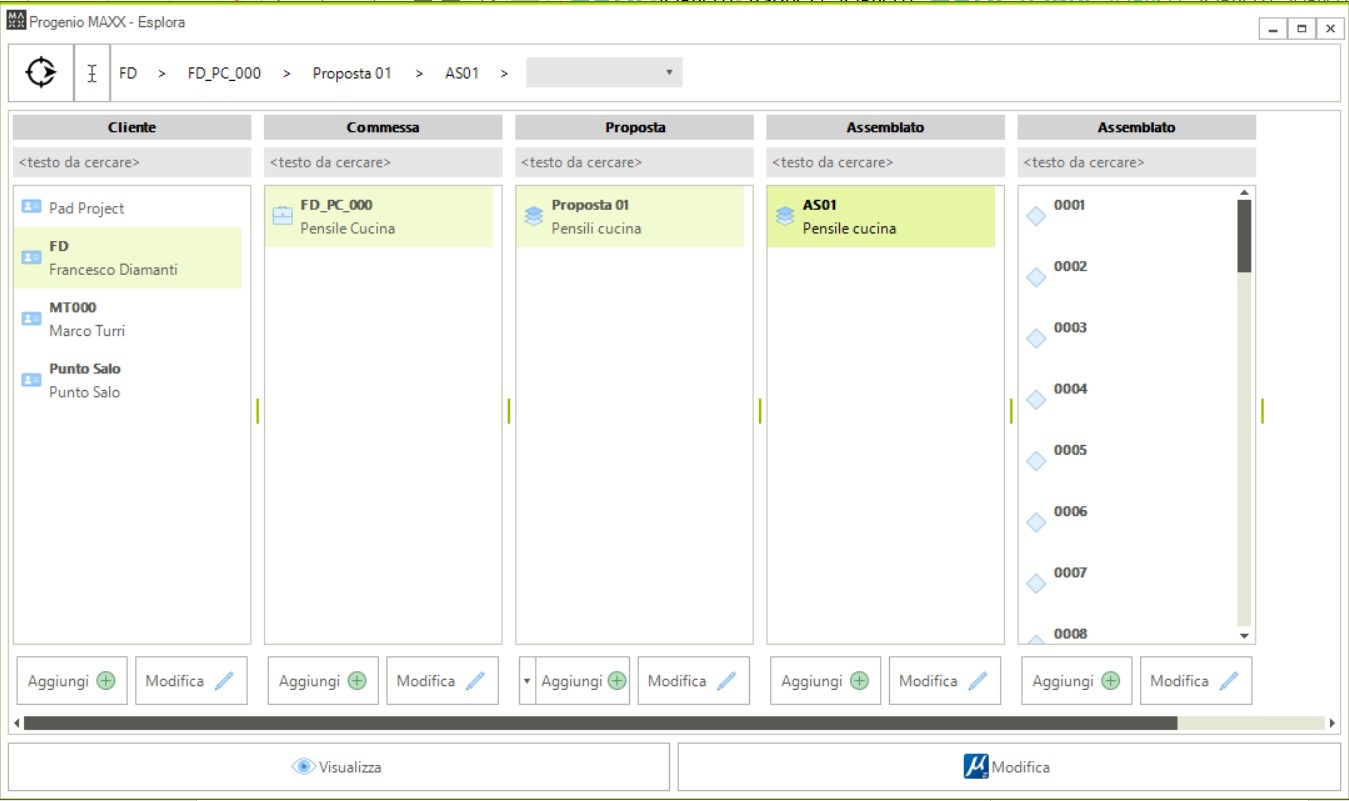Click Aggiungi under the Commessa column
1349x801 pixels.
coord(323,681)
